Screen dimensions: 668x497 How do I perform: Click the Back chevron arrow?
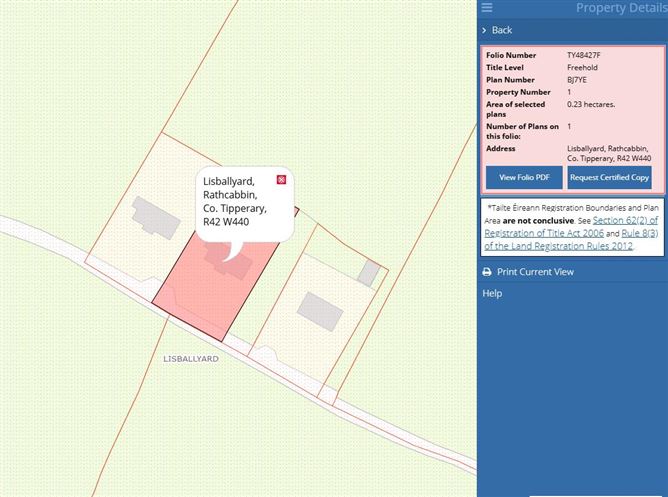click(x=484, y=30)
